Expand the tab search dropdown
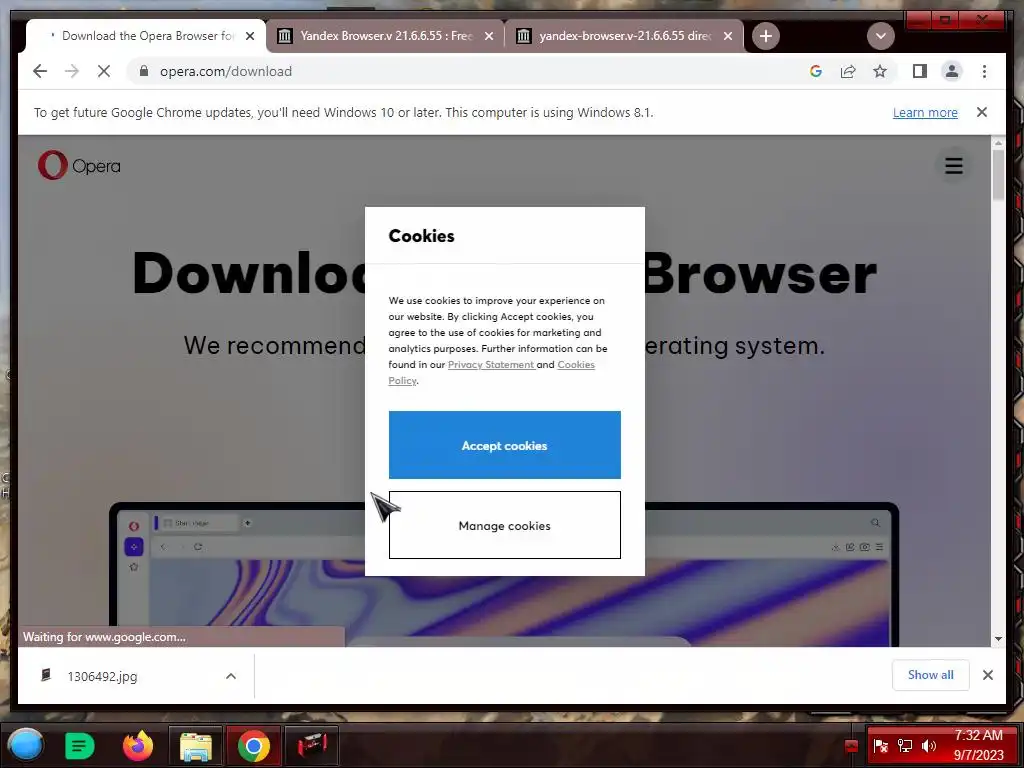Viewport: 1024px width, 768px height. [x=880, y=36]
